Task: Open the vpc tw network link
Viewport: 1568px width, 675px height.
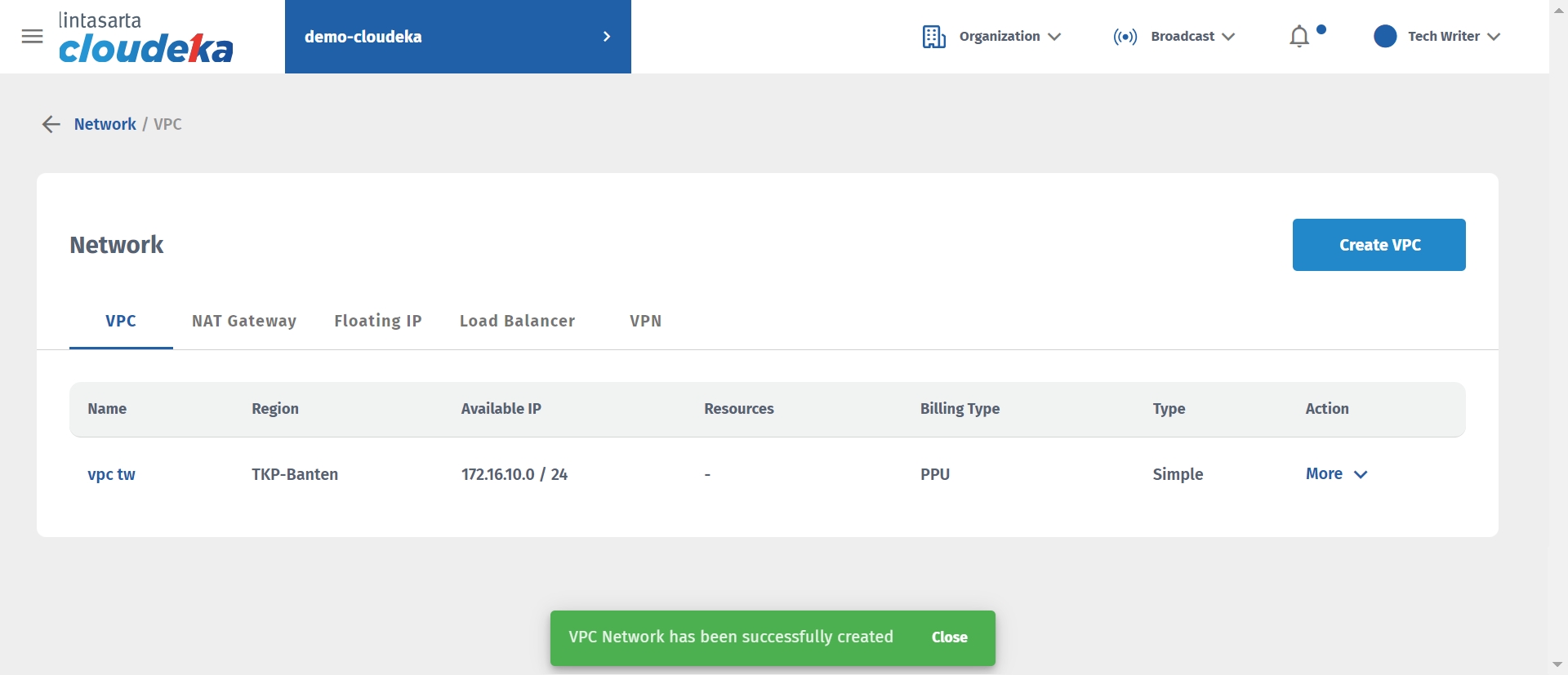Action: pos(112,474)
